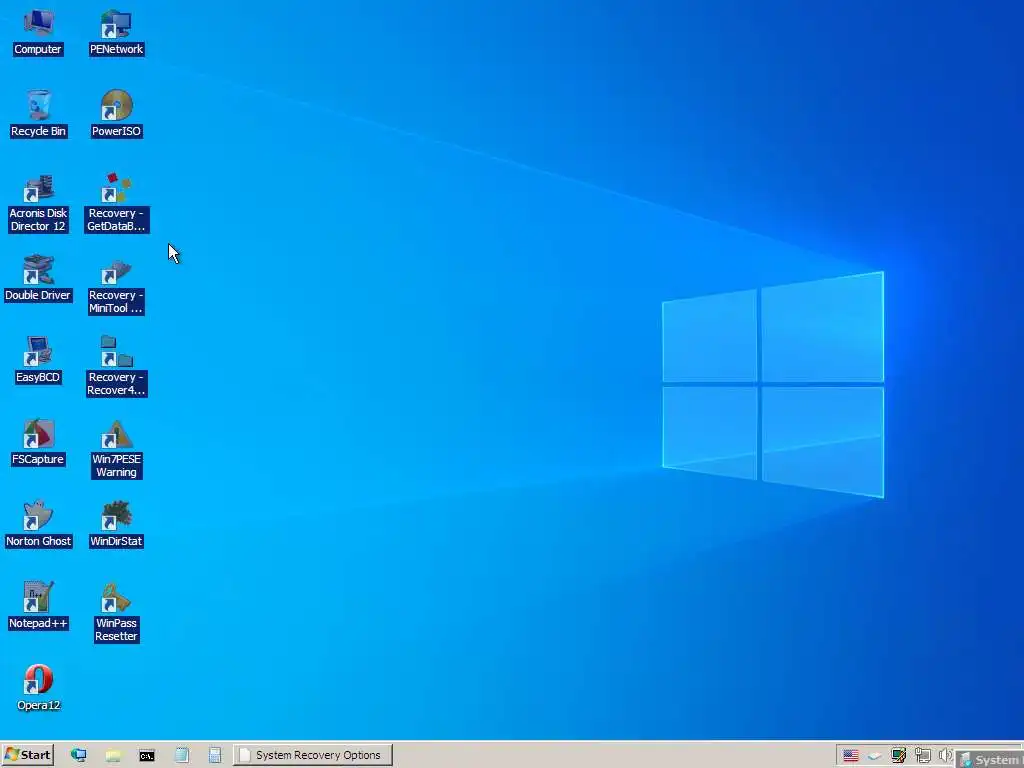Viewport: 1024px width, 768px height.
Task: Select the PENetwork shortcut
Action: click(x=116, y=32)
